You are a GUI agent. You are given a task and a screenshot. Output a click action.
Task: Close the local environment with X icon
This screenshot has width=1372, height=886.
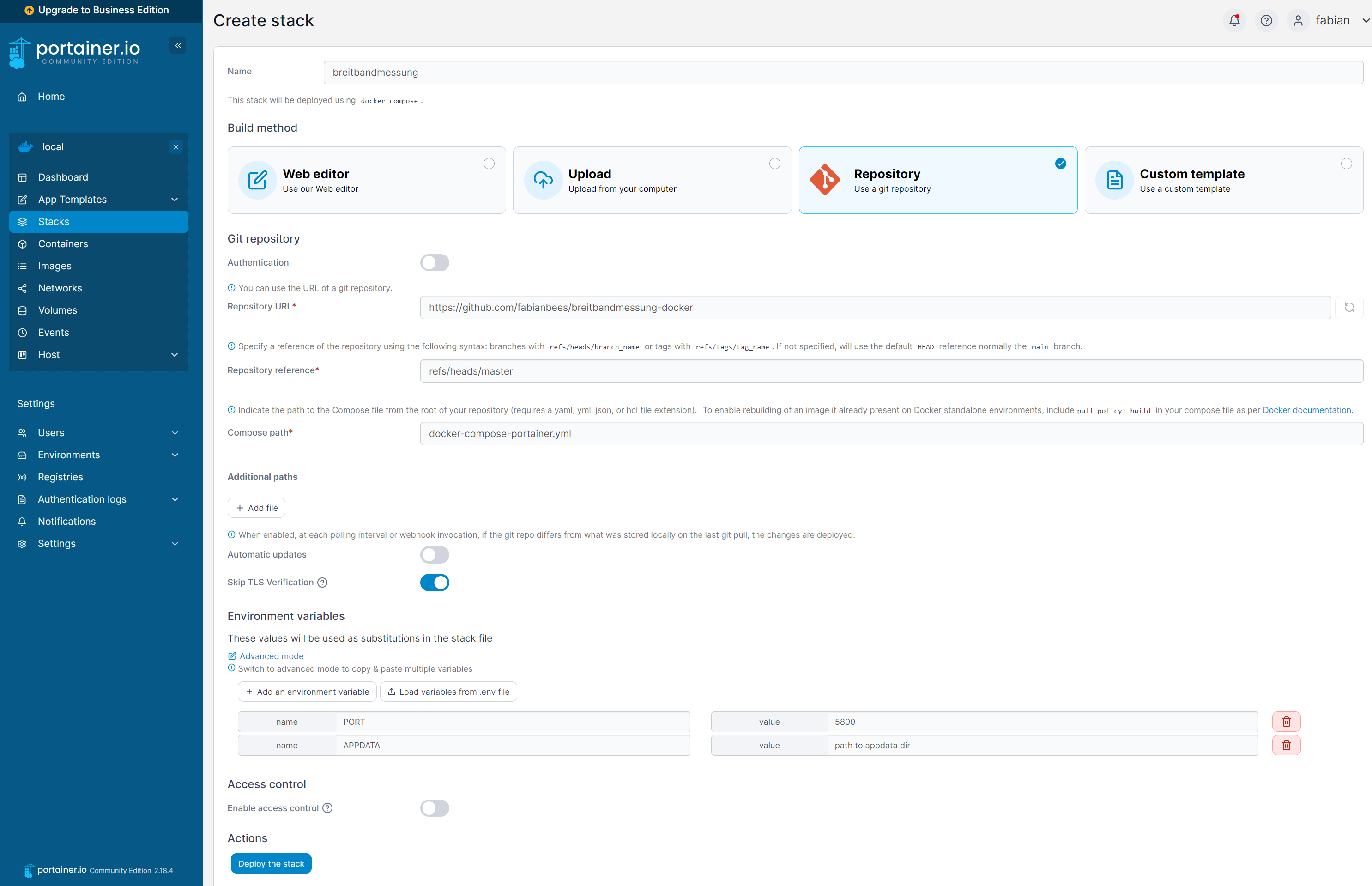point(176,147)
